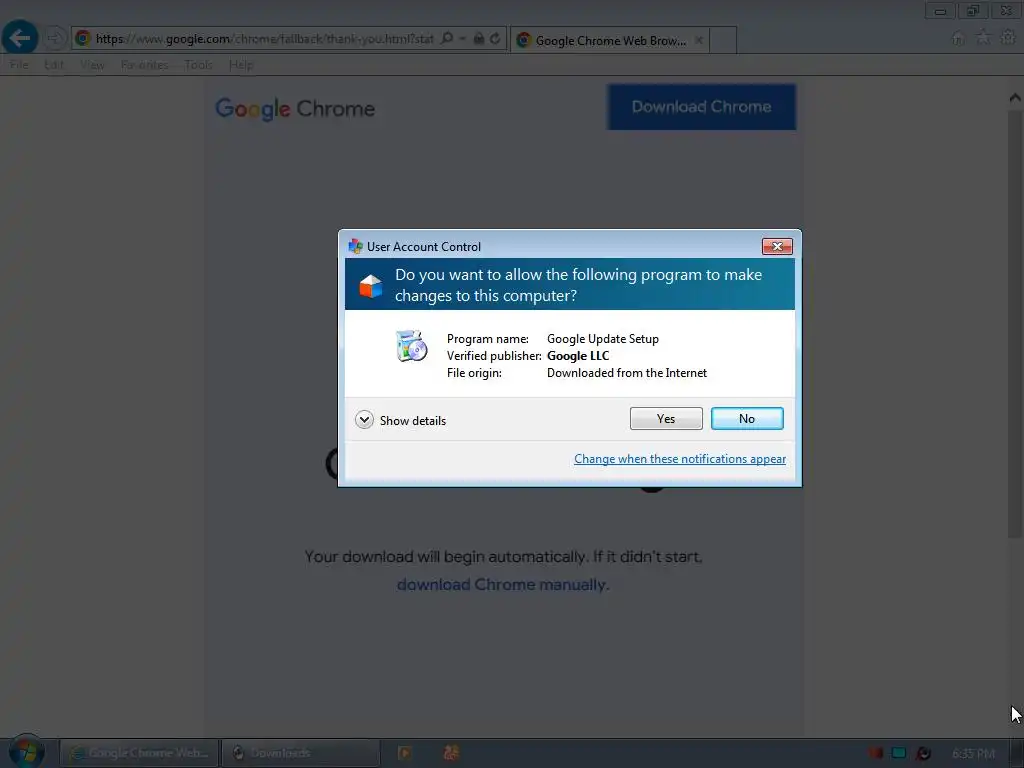Click No in User Account Control dialog
The image size is (1024, 768).
746,419
